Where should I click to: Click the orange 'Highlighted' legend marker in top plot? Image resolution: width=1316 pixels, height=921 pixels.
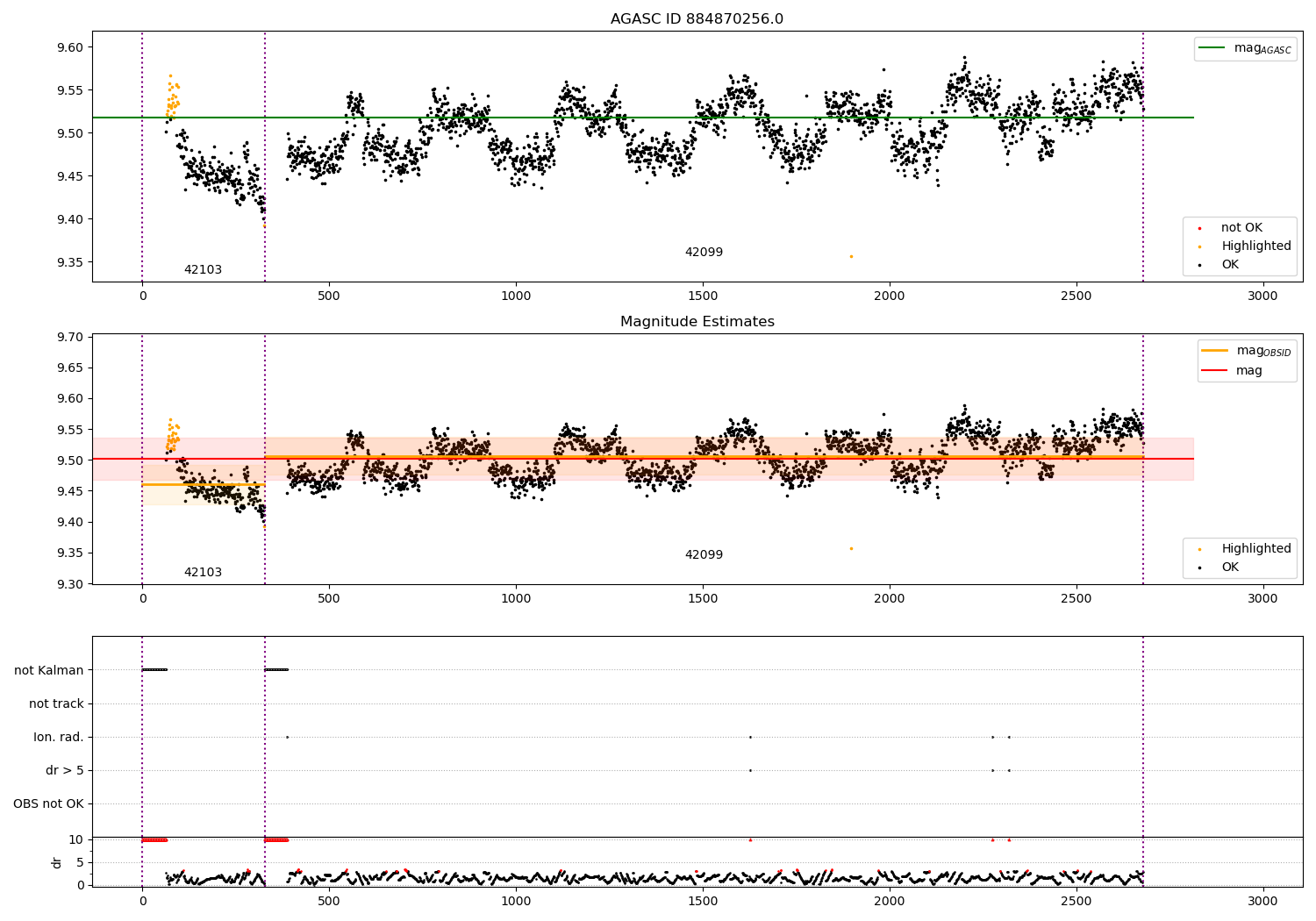(x=1200, y=246)
